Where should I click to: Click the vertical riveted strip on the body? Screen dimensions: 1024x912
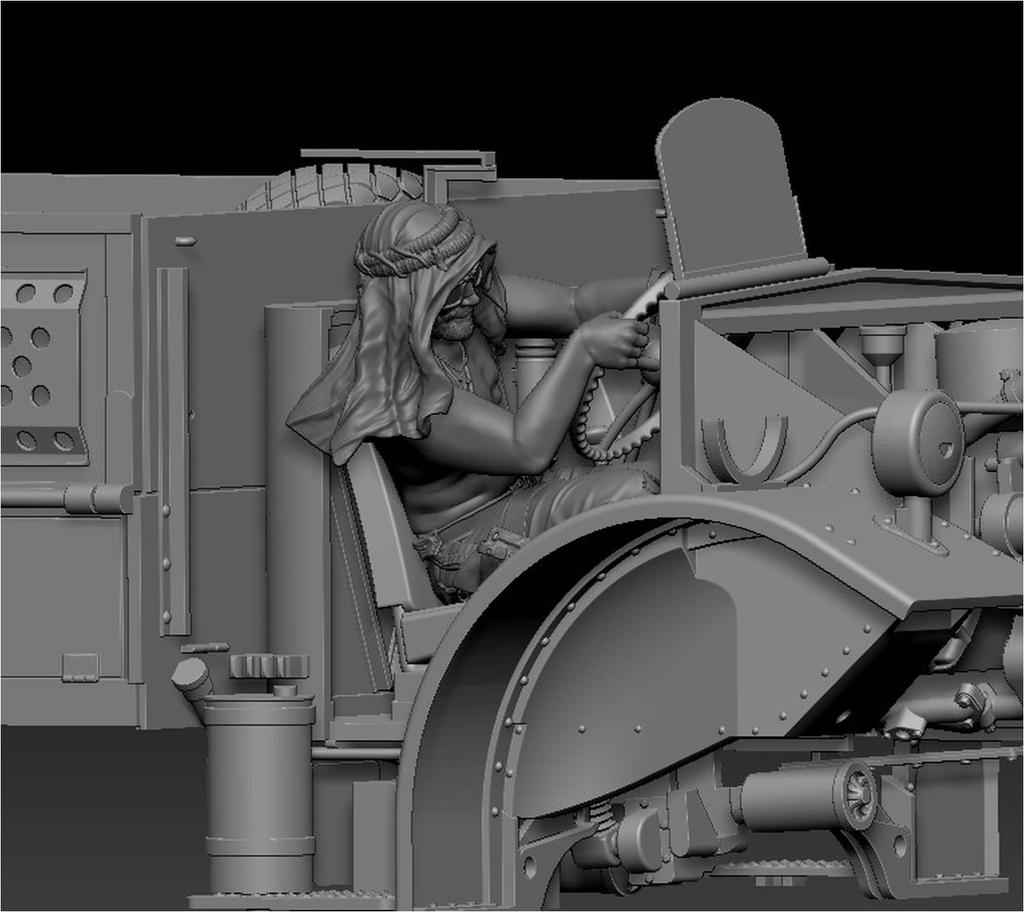pos(172,450)
